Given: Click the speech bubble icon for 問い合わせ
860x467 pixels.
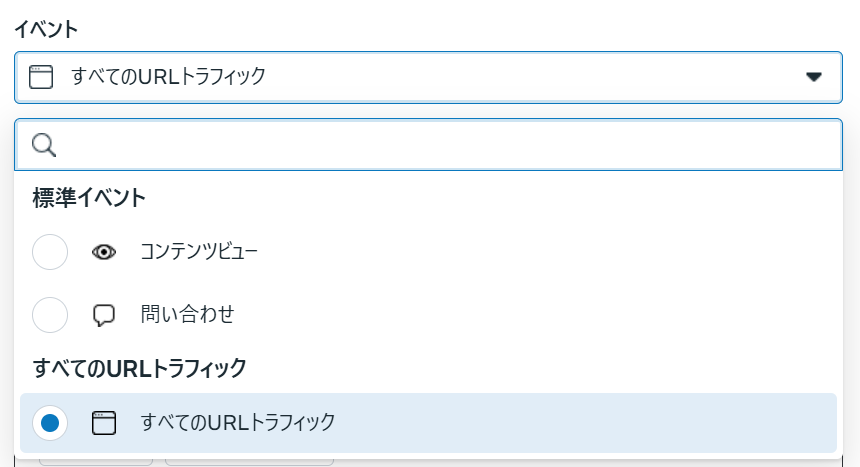Looking at the screenshot, I should (x=104, y=315).
